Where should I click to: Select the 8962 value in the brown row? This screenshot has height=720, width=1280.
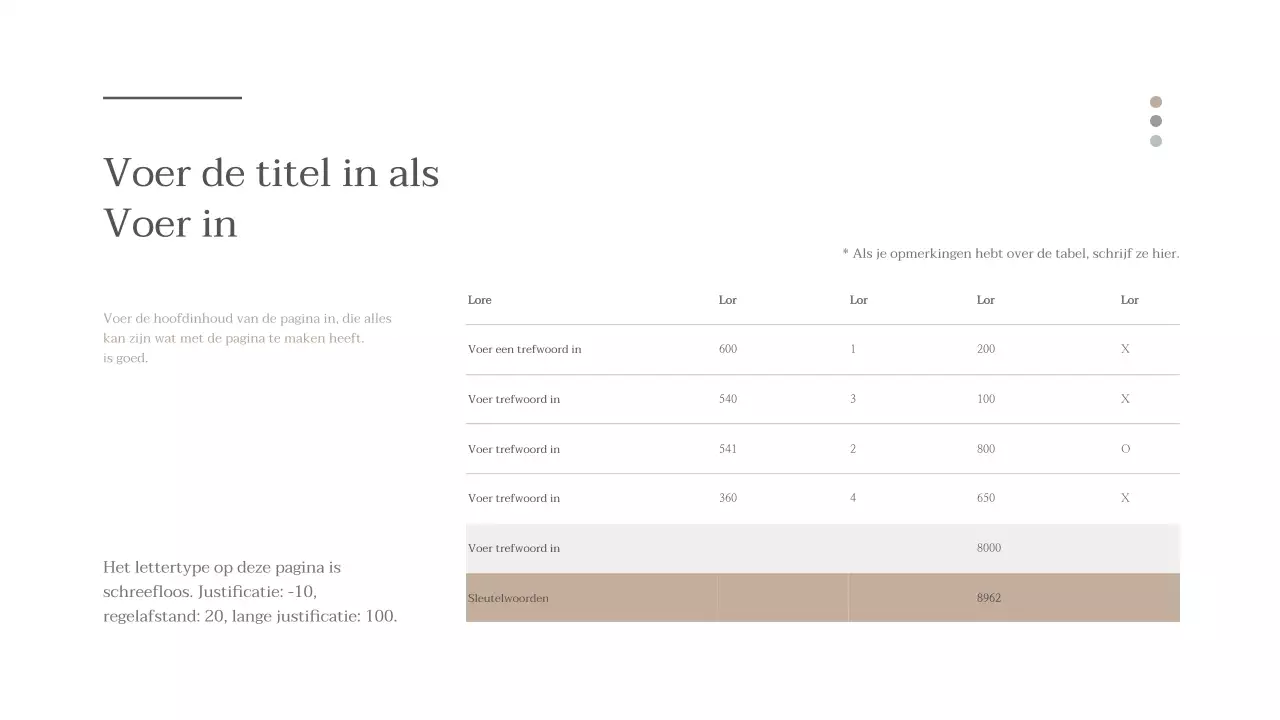(x=989, y=598)
